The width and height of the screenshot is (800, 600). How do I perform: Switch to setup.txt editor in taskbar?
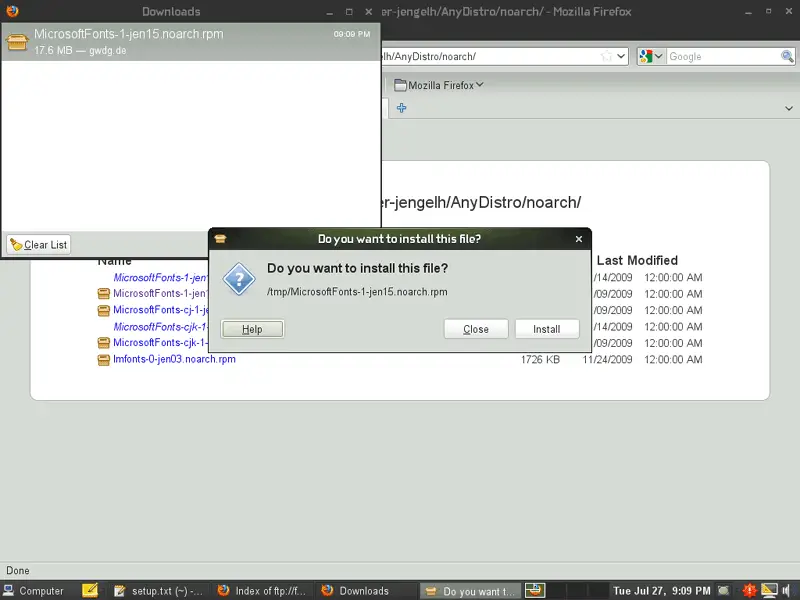click(159, 591)
